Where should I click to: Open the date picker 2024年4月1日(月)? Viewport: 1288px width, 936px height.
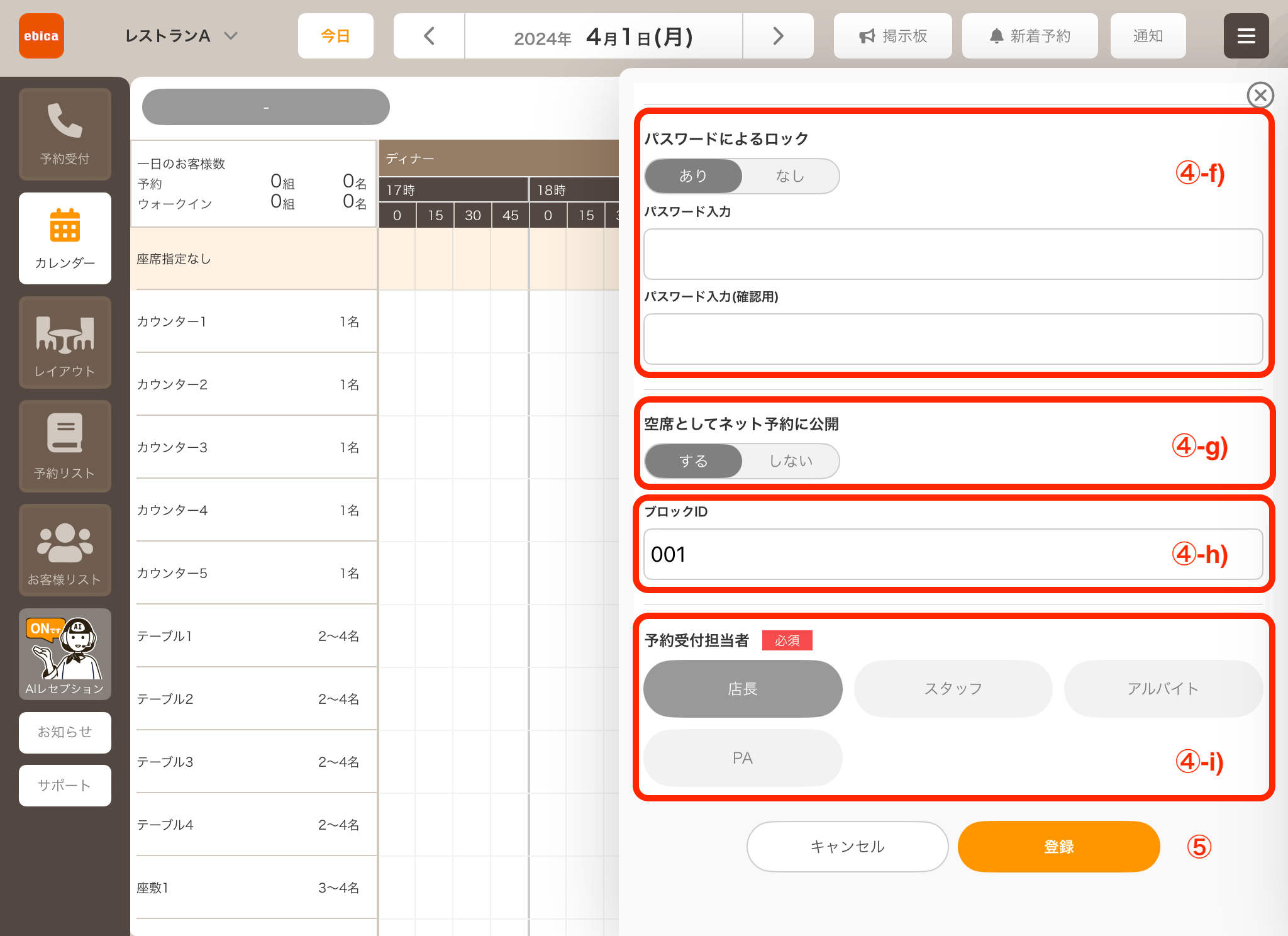pos(604,36)
